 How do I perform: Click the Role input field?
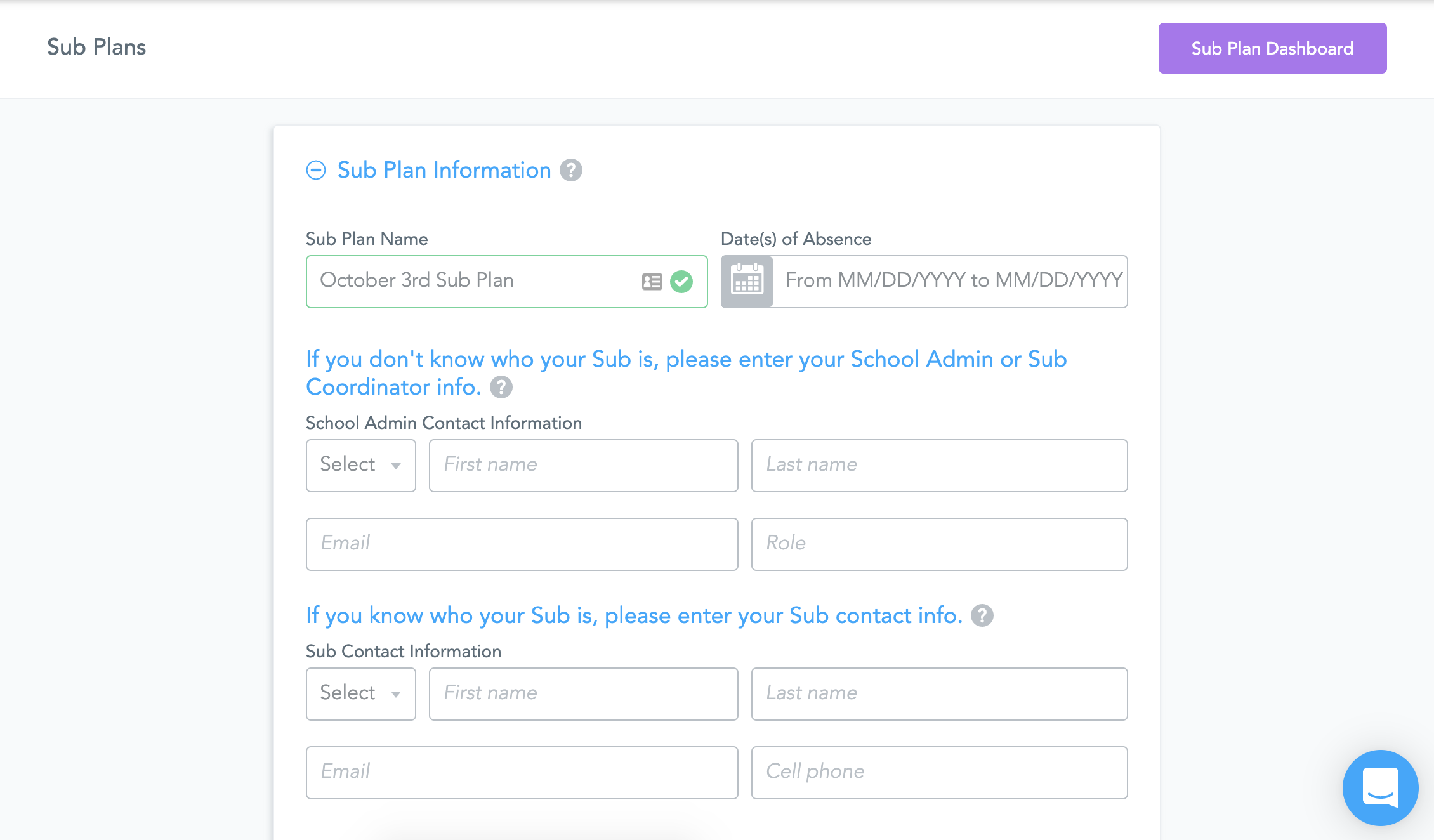pyautogui.click(x=939, y=544)
